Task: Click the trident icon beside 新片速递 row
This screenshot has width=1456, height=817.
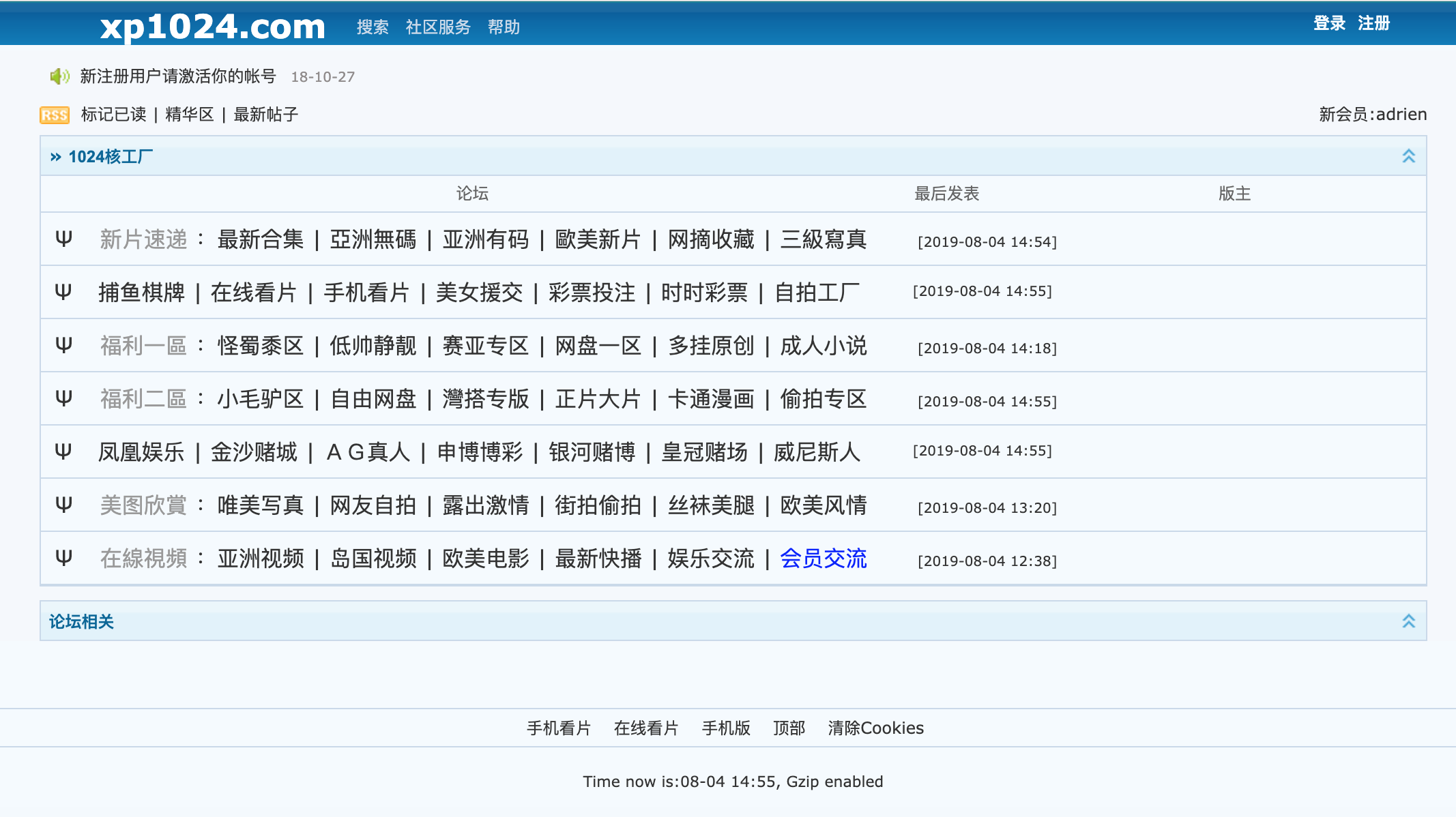Action: (63, 239)
